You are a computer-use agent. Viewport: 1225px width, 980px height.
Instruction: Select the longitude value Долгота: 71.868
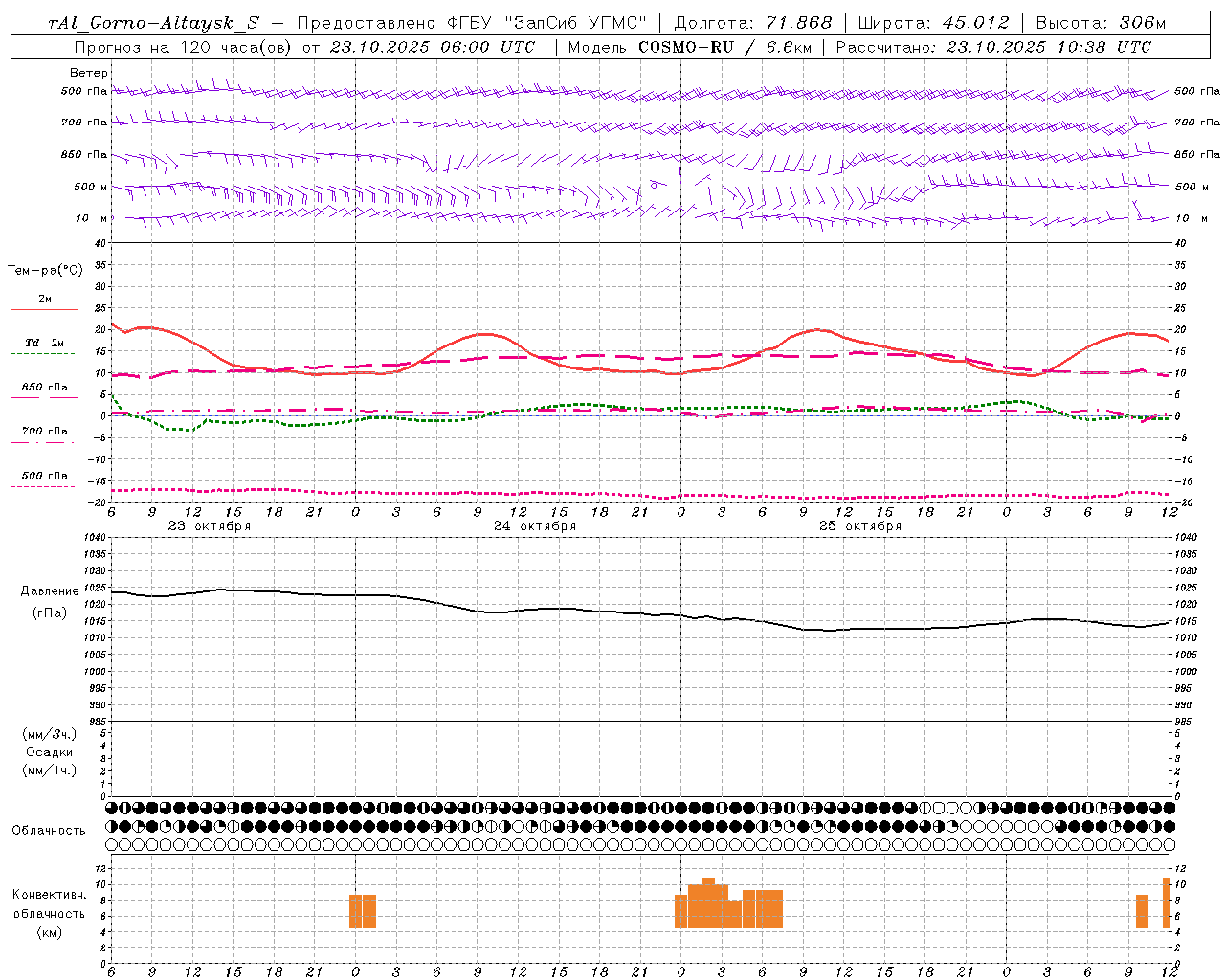coord(753,24)
